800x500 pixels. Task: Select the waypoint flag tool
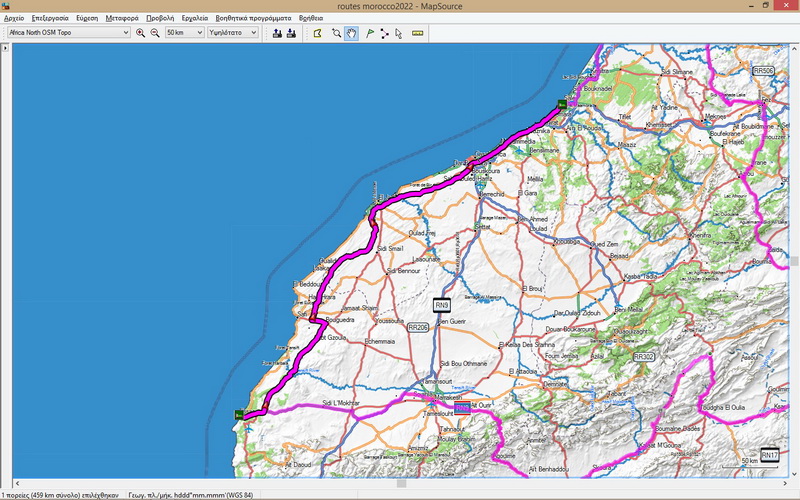[x=370, y=33]
